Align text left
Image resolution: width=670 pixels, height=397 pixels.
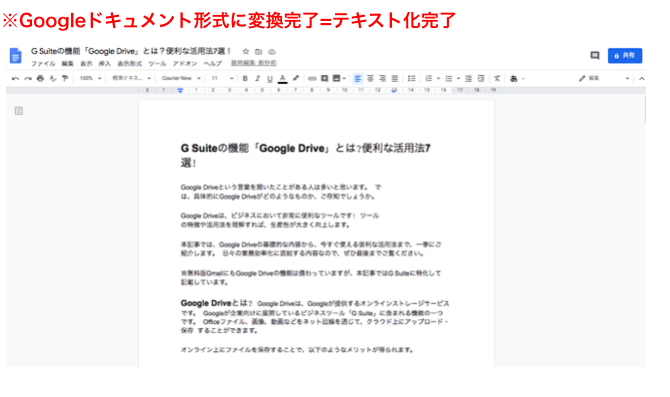point(358,79)
